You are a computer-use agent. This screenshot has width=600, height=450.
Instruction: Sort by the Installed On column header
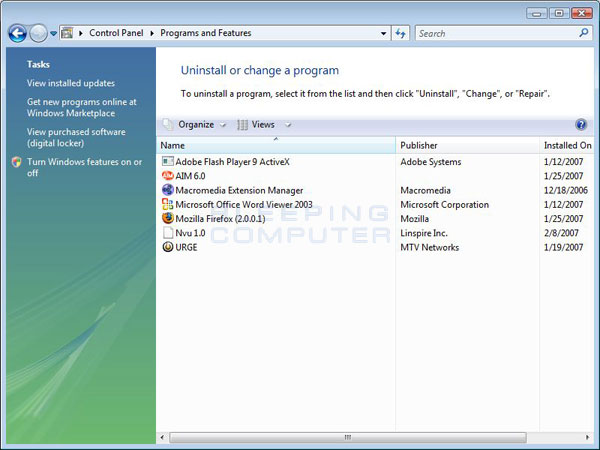(567, 145)
